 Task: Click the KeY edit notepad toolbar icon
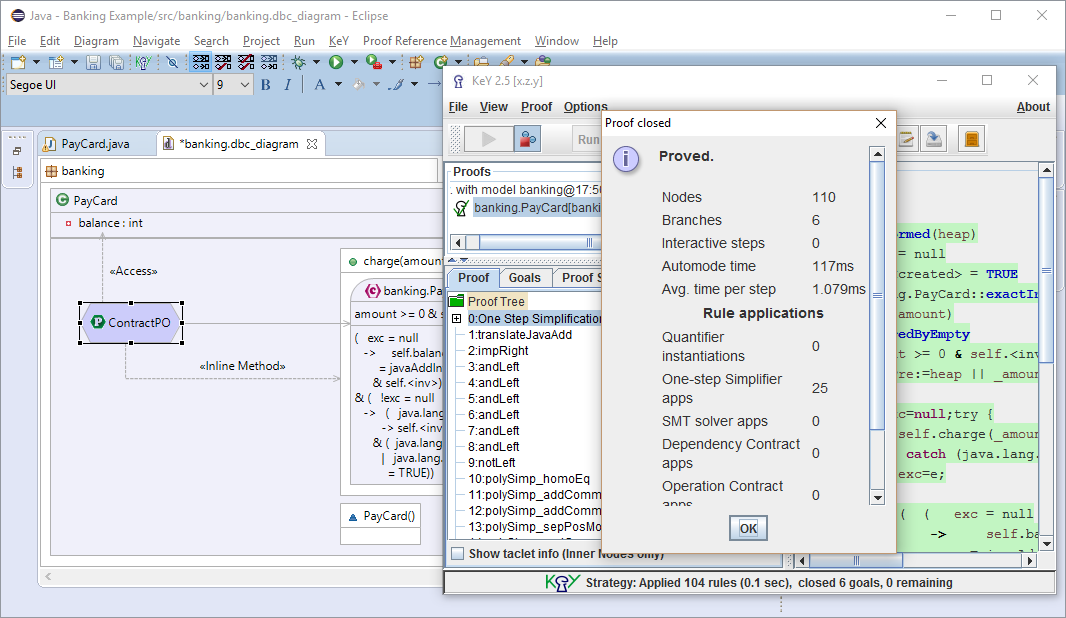(x=906, y=139)
